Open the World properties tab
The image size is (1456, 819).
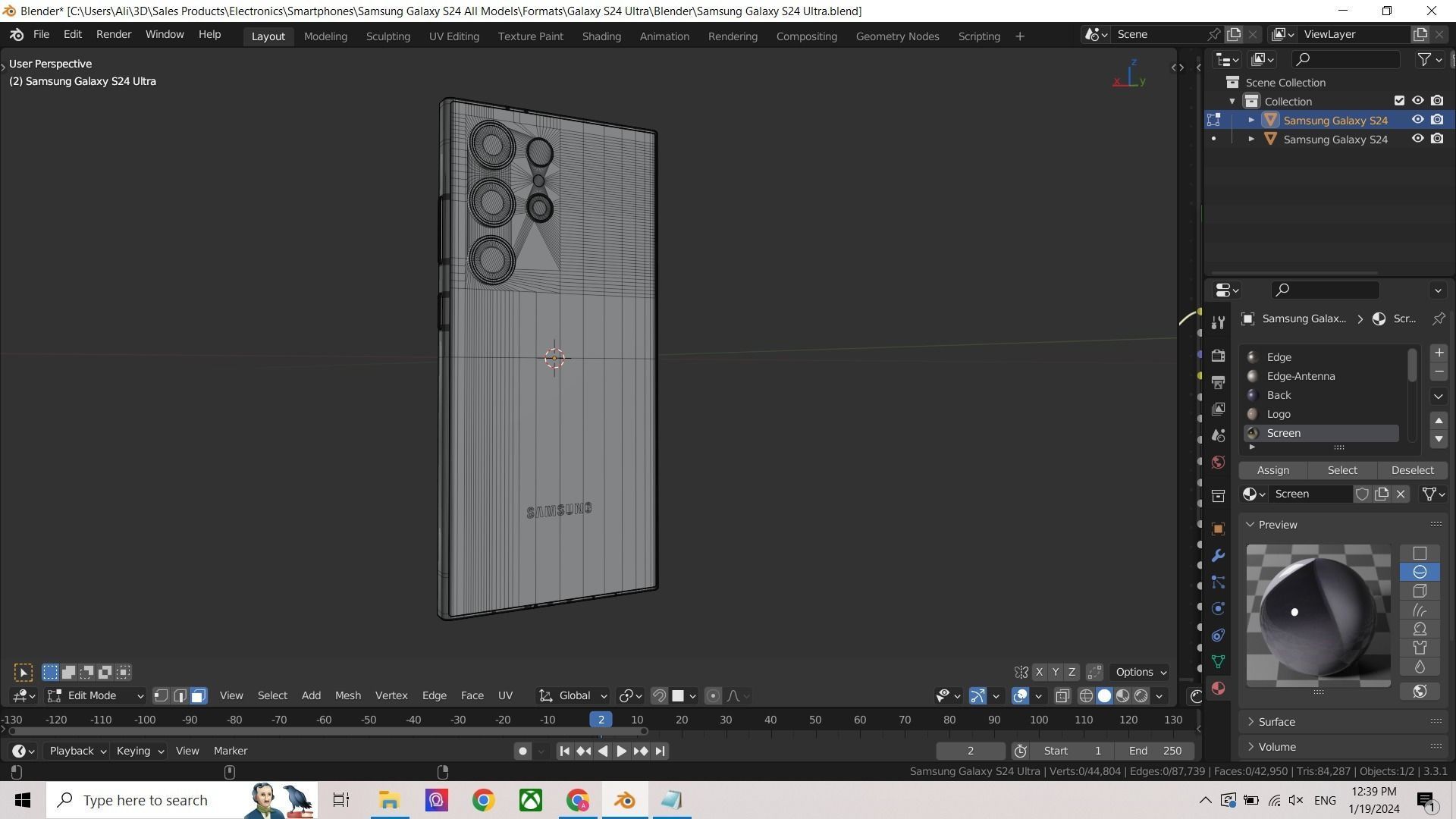1218,462
